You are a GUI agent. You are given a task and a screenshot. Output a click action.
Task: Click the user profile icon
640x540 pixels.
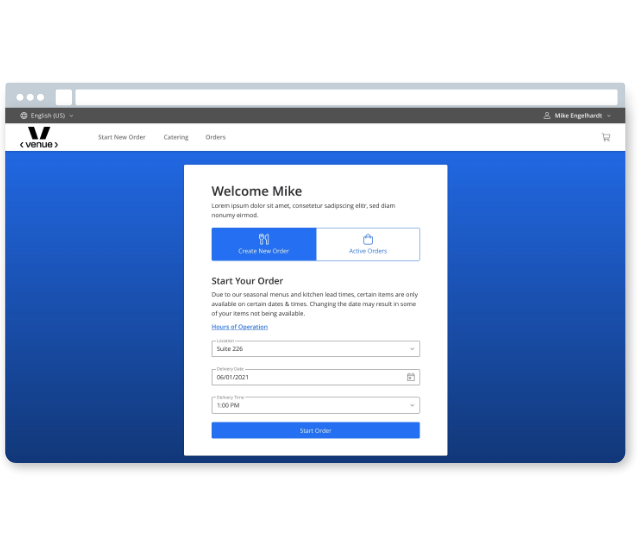tap(547, 116)
